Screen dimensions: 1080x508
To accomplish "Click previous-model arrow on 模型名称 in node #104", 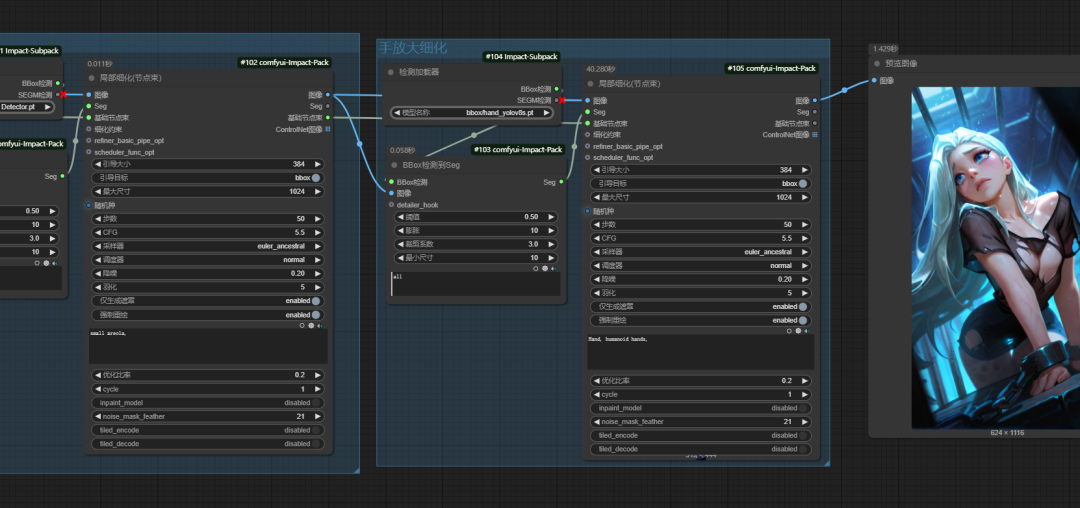I will (x=397, y=112).
